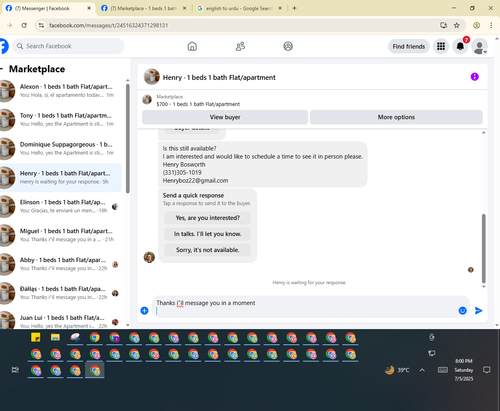
Task: Open the Abby conversation
Action: coord(61,264)
